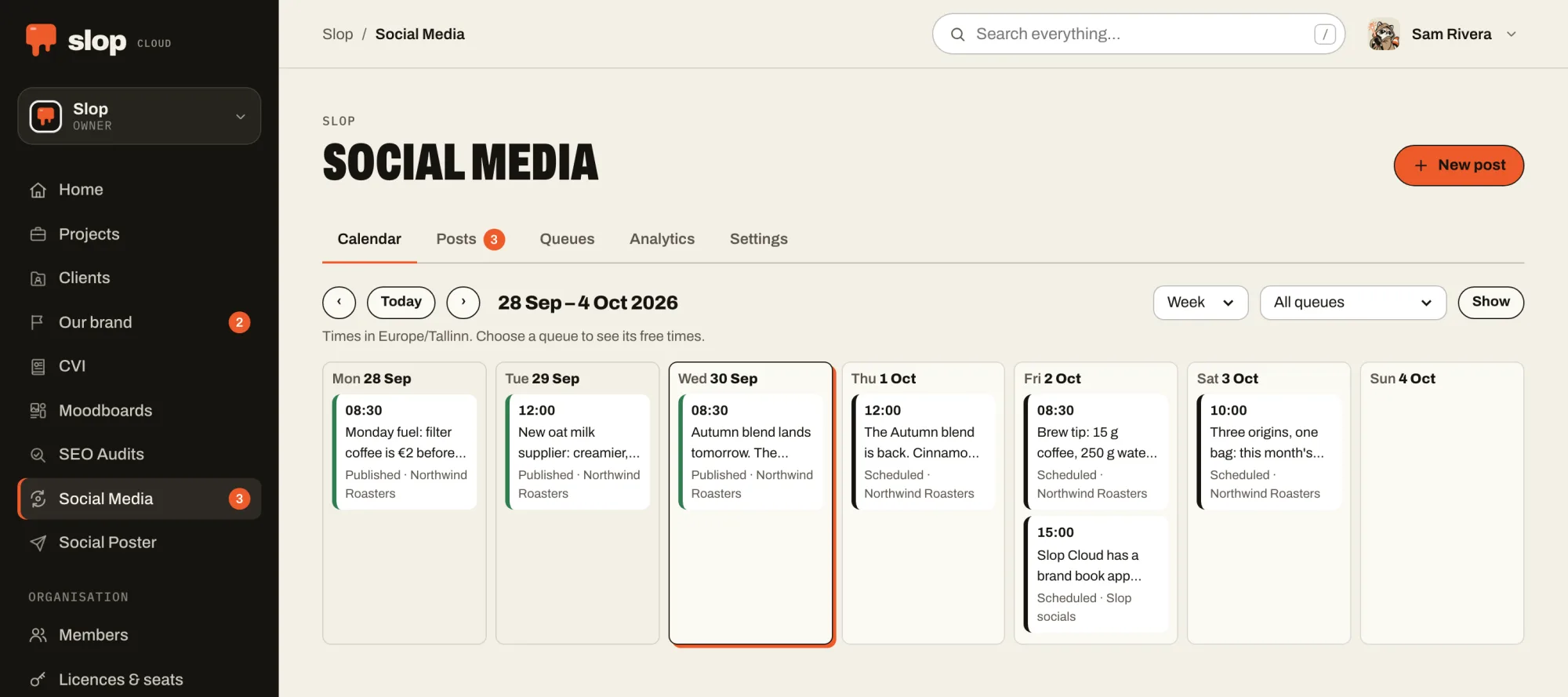Click the Members people icon
The height and width of the screenshot is (697, 1568).
pyautogui.click(x=38, y=635)
